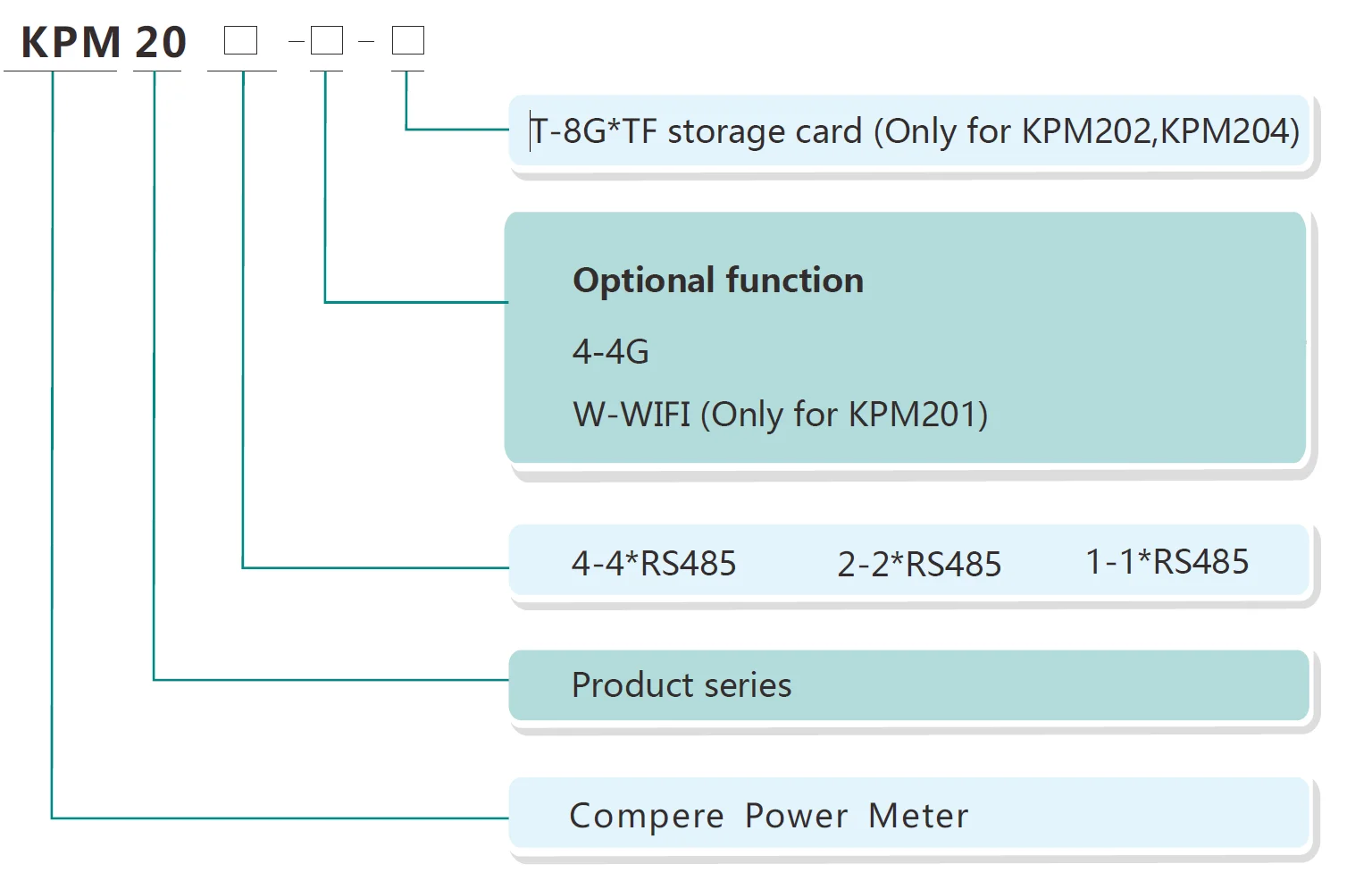Choose the 1-1*RS485 option
1372x881 pixels.
(x=1167, y=562)
